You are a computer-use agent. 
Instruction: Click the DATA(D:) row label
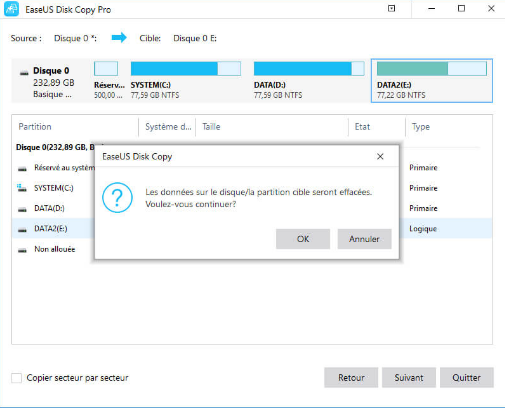[49, 208]
